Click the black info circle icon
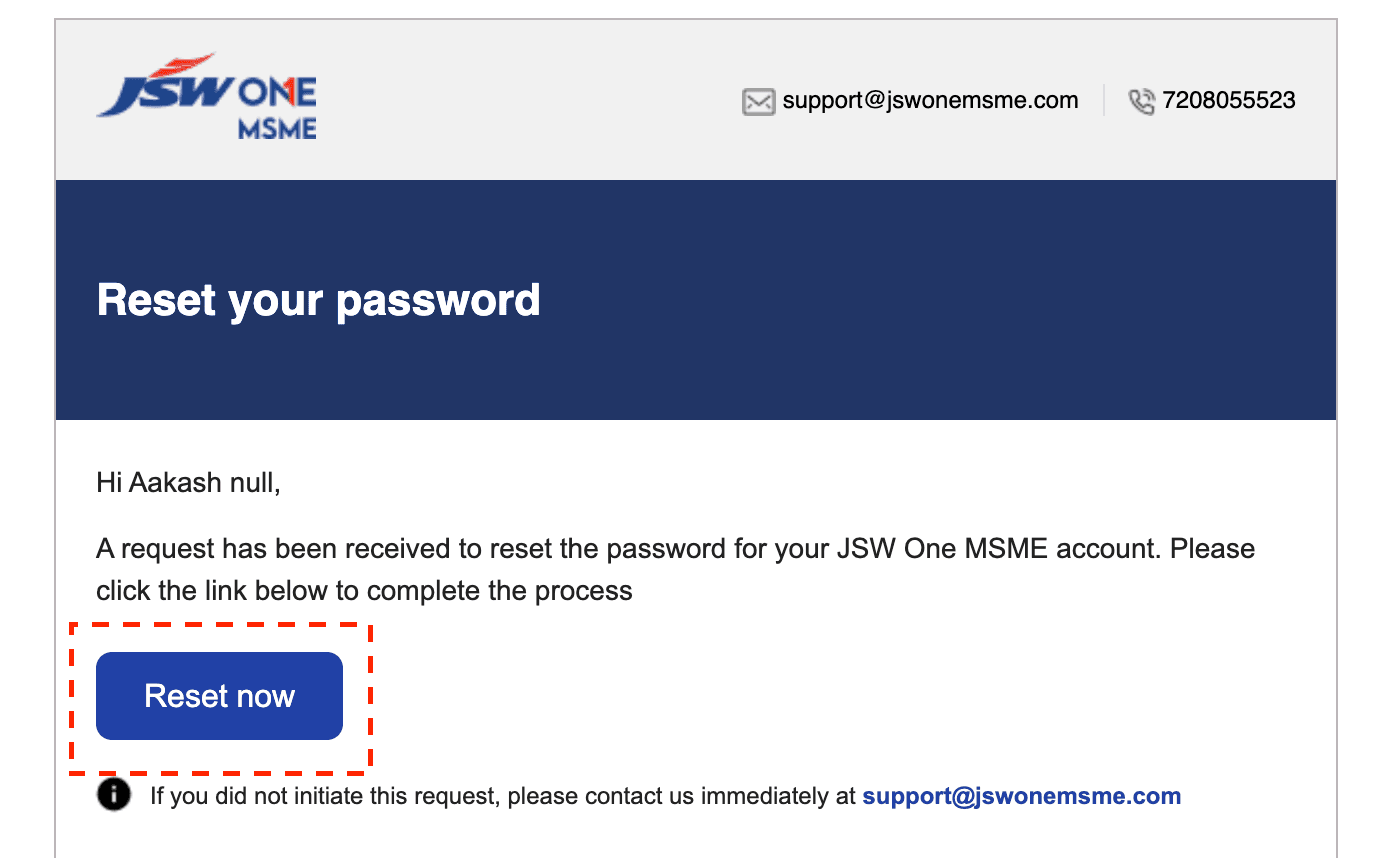The width and height of the screenshot is (1374, 858). (x=114, y=795)
